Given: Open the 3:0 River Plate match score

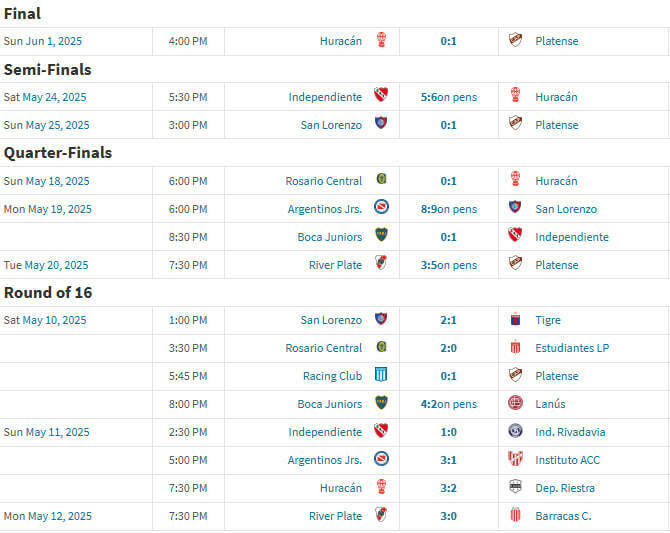Looking at the screenshot, I should tap(448, 516).
